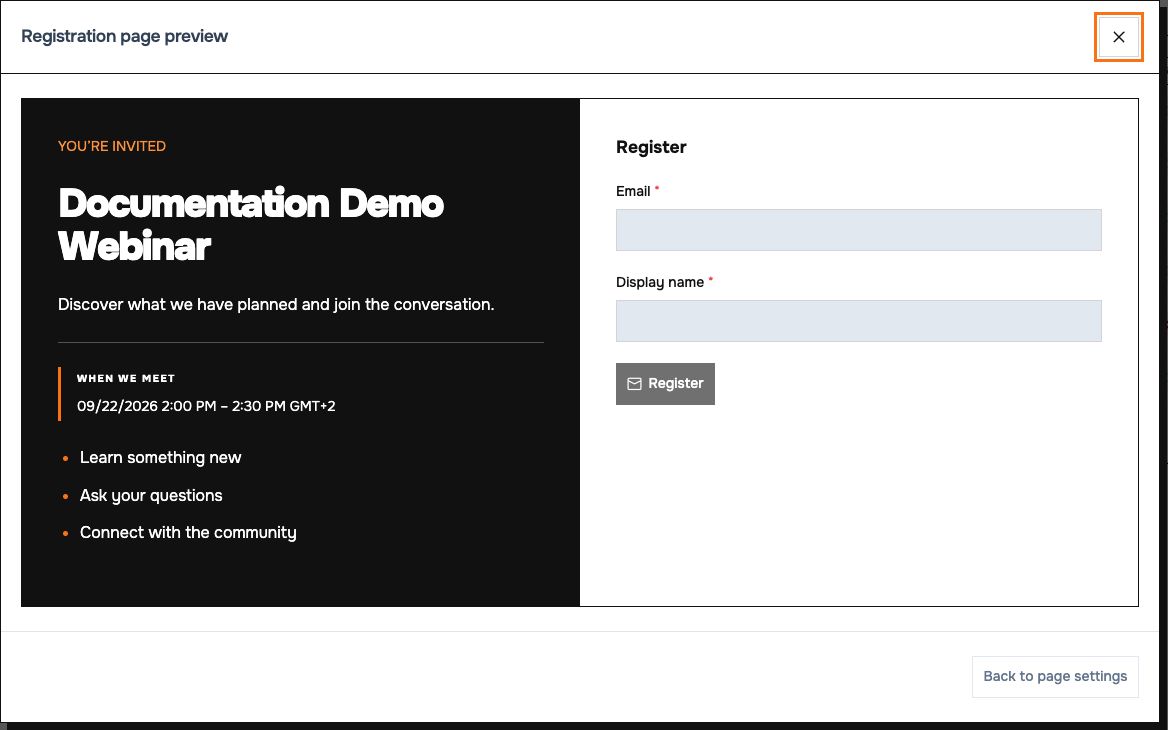
Task: Click the YOU'RE INVITED label
Action: tap(112, 147)
